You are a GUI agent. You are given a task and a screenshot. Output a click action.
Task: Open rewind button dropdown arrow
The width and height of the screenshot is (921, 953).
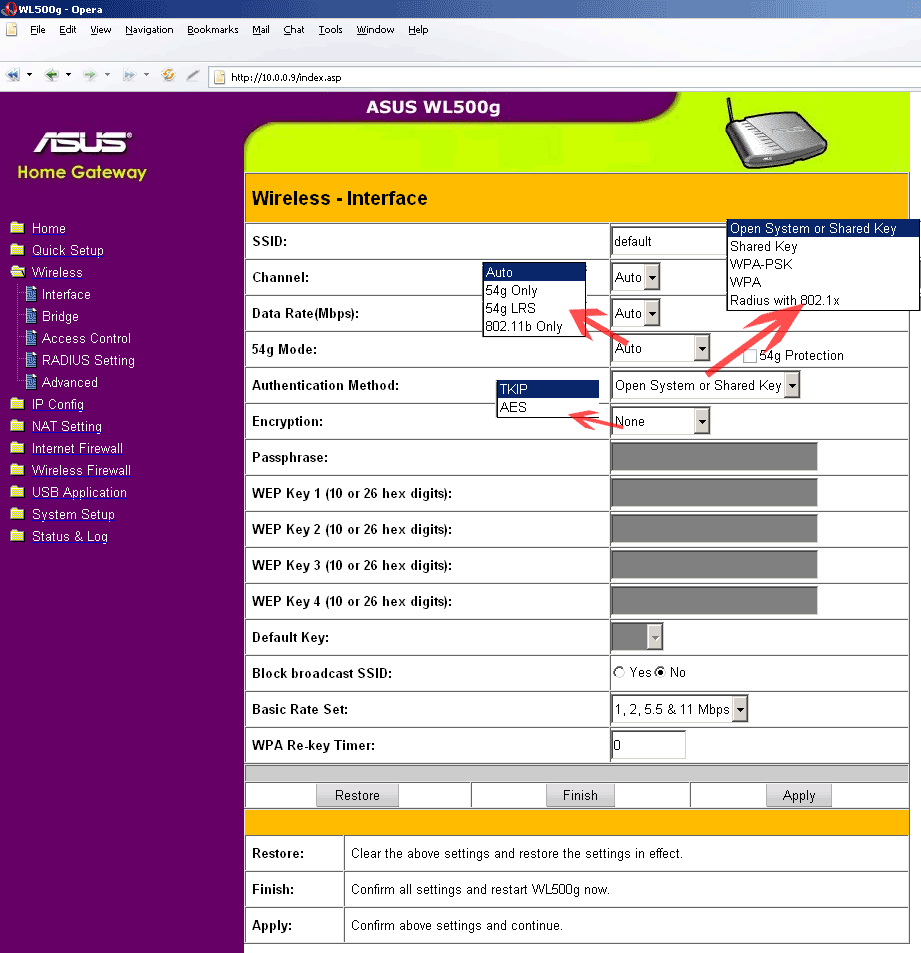click(x=29, y=75)
